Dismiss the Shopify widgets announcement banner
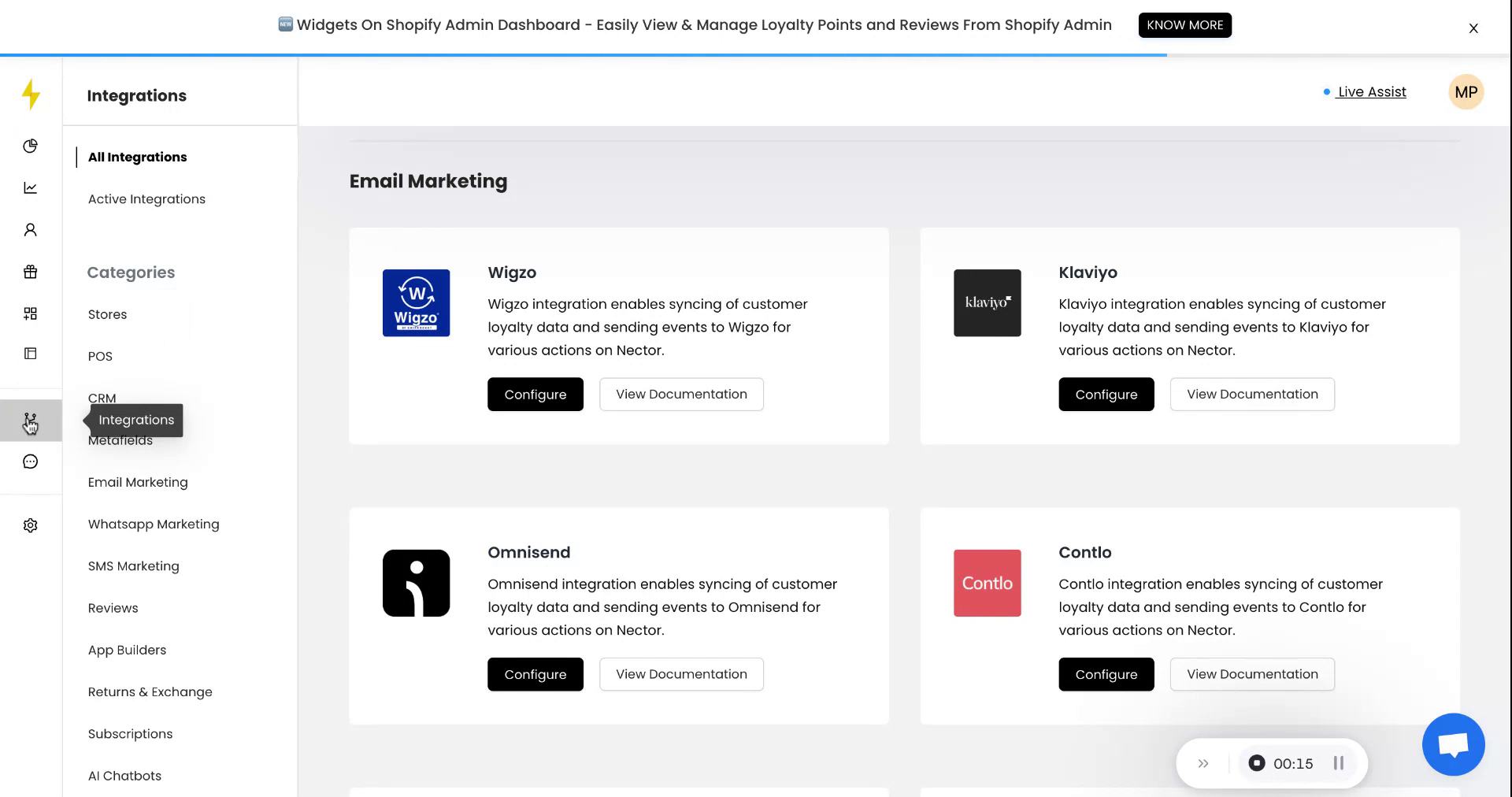Screen dimensions: 1512x797 [1473, 28]
